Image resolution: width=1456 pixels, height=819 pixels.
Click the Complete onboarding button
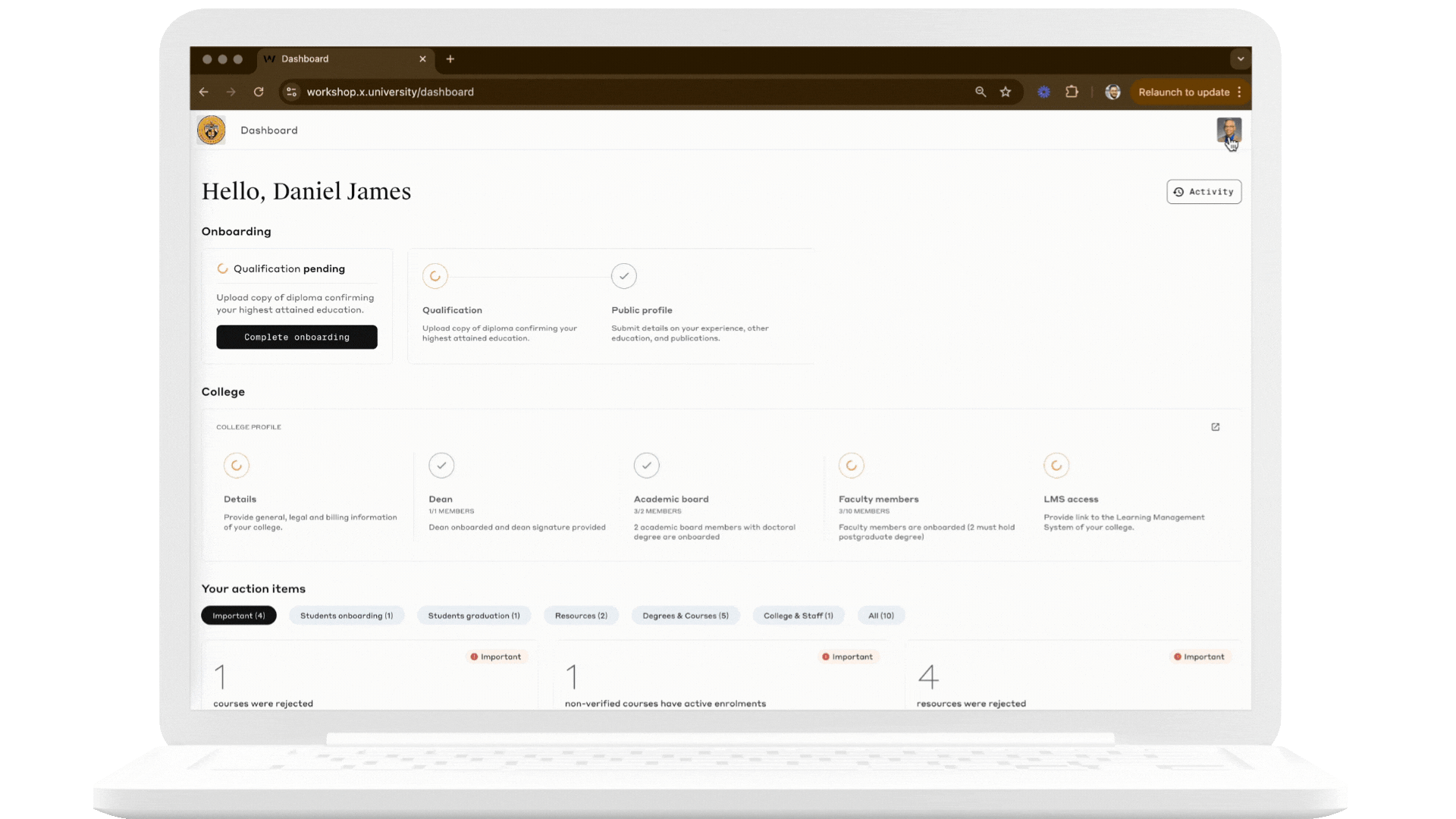pyautogui.click(x=297, y=337)
